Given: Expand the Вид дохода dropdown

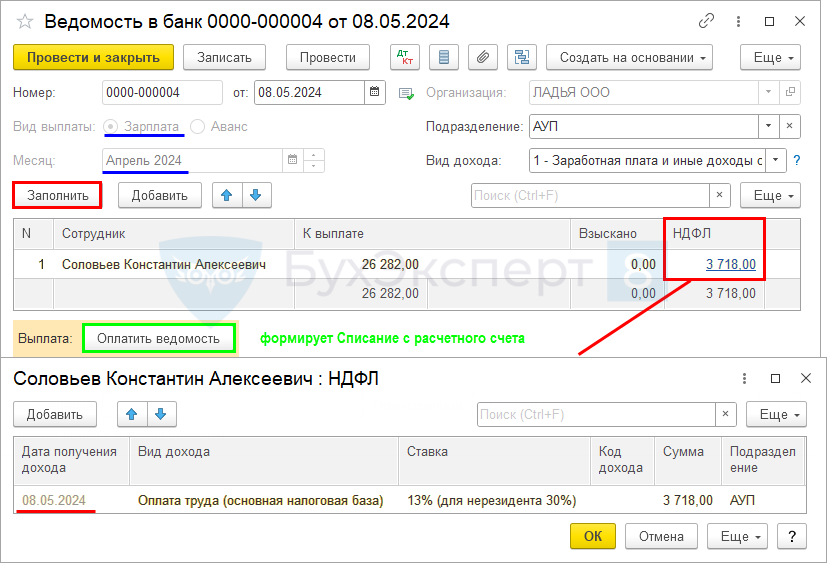Looking at the screenshot, I should click(x=775, y=160).
